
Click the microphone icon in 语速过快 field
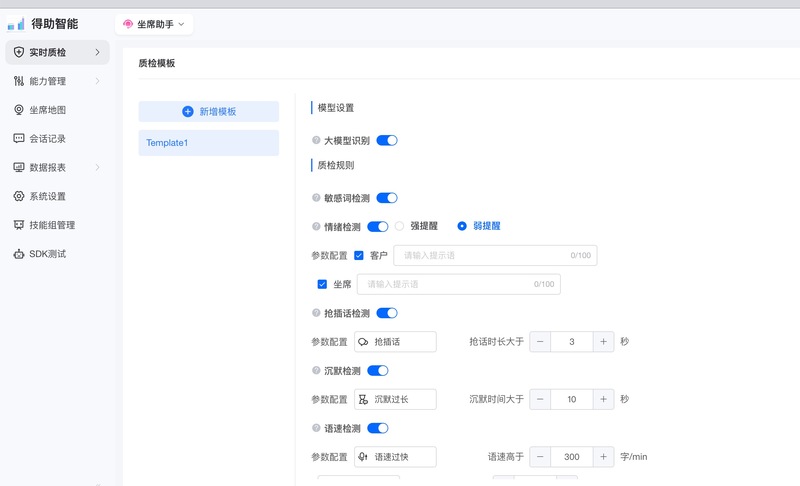click(x=363, y=457)
